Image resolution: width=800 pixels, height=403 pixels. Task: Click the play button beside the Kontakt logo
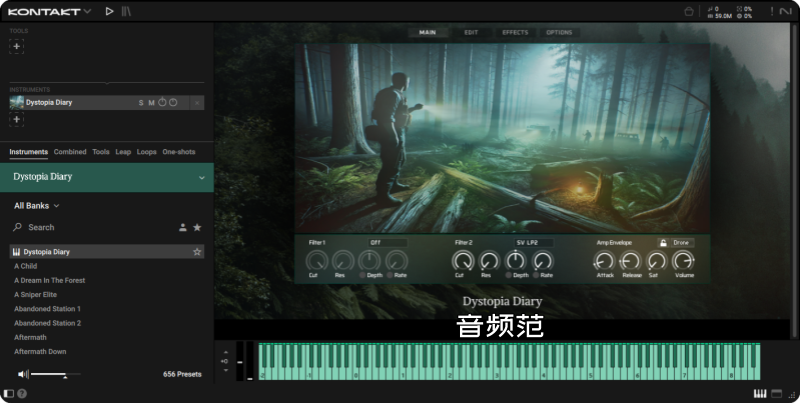(110, 11)
